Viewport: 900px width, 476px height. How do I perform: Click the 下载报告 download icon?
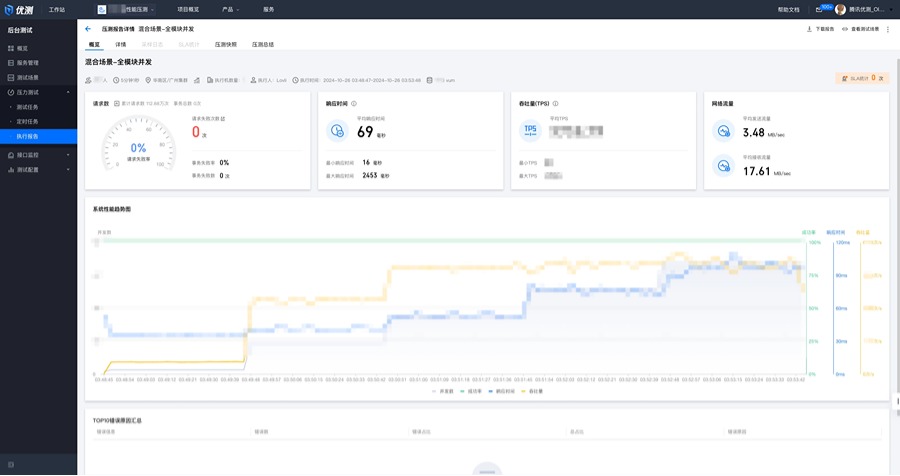(x=809, y=29)
